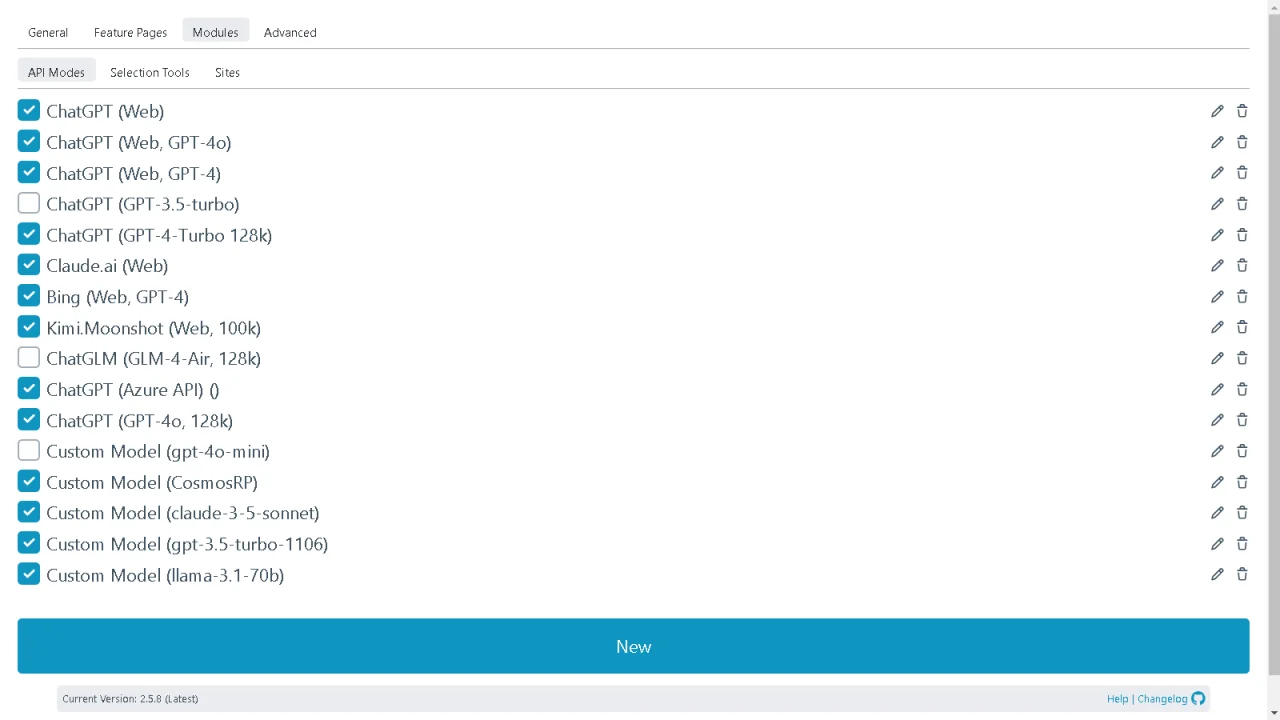Switch to the General tab
The width and height of the screenshot is (1280, 720).
pos(48,32)
